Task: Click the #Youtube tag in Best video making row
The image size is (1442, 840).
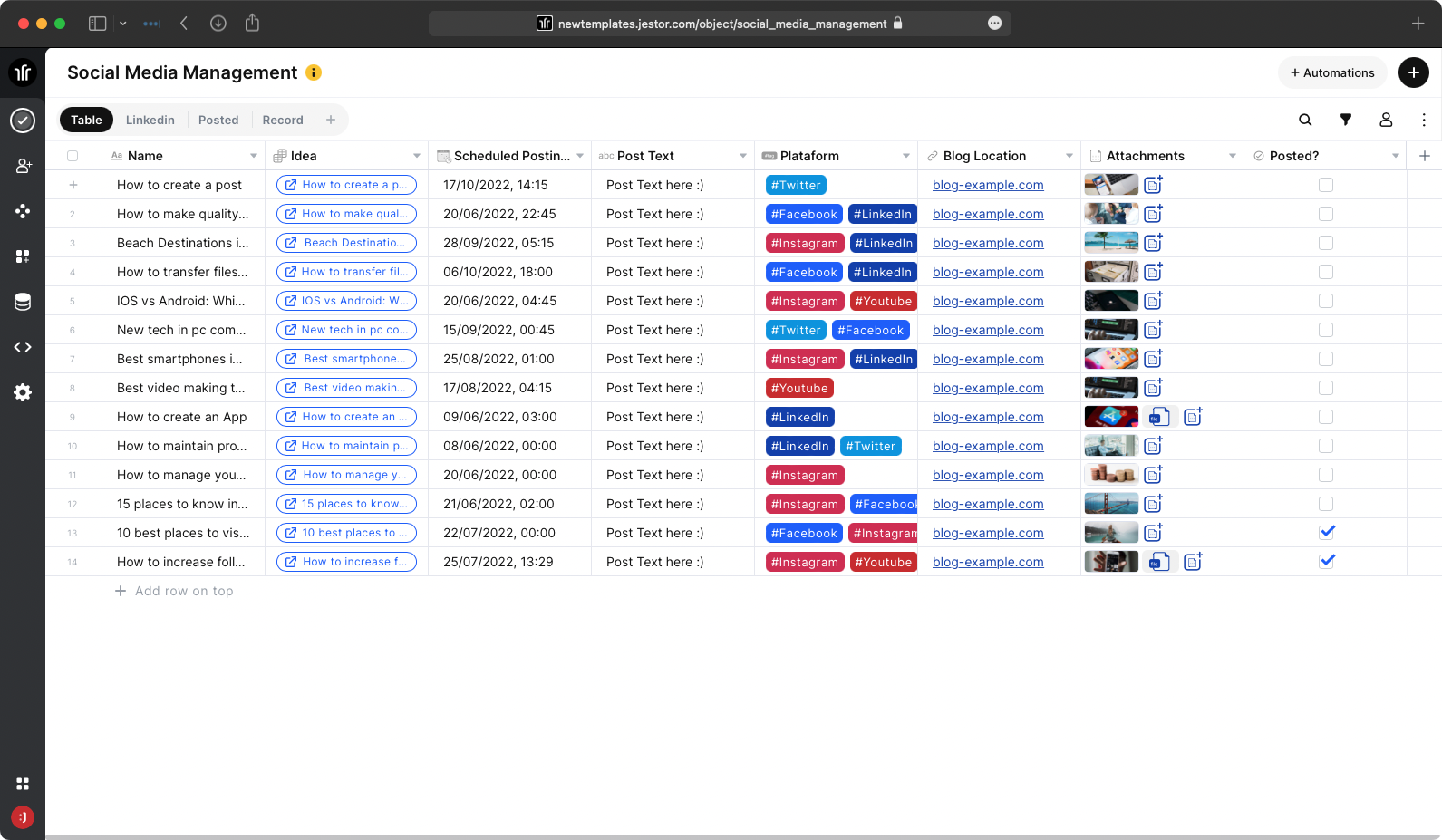Action: click(x=799, y=388)
